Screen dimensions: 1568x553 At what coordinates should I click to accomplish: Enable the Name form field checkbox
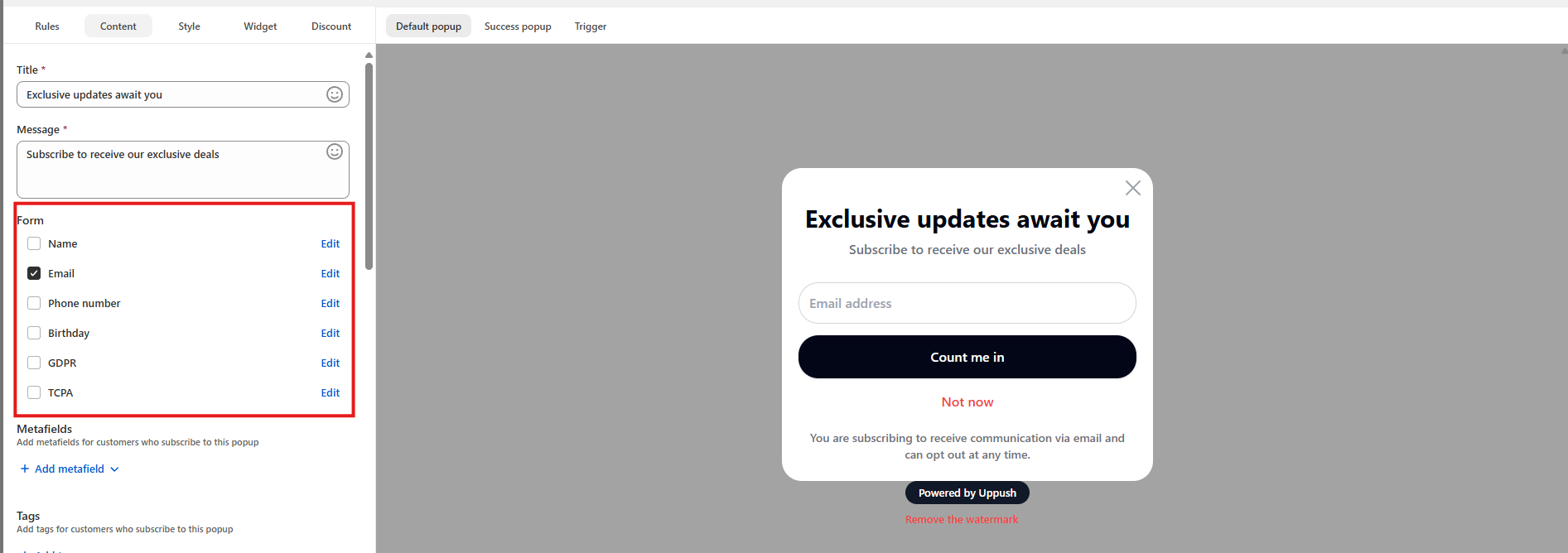coord(34,243)
